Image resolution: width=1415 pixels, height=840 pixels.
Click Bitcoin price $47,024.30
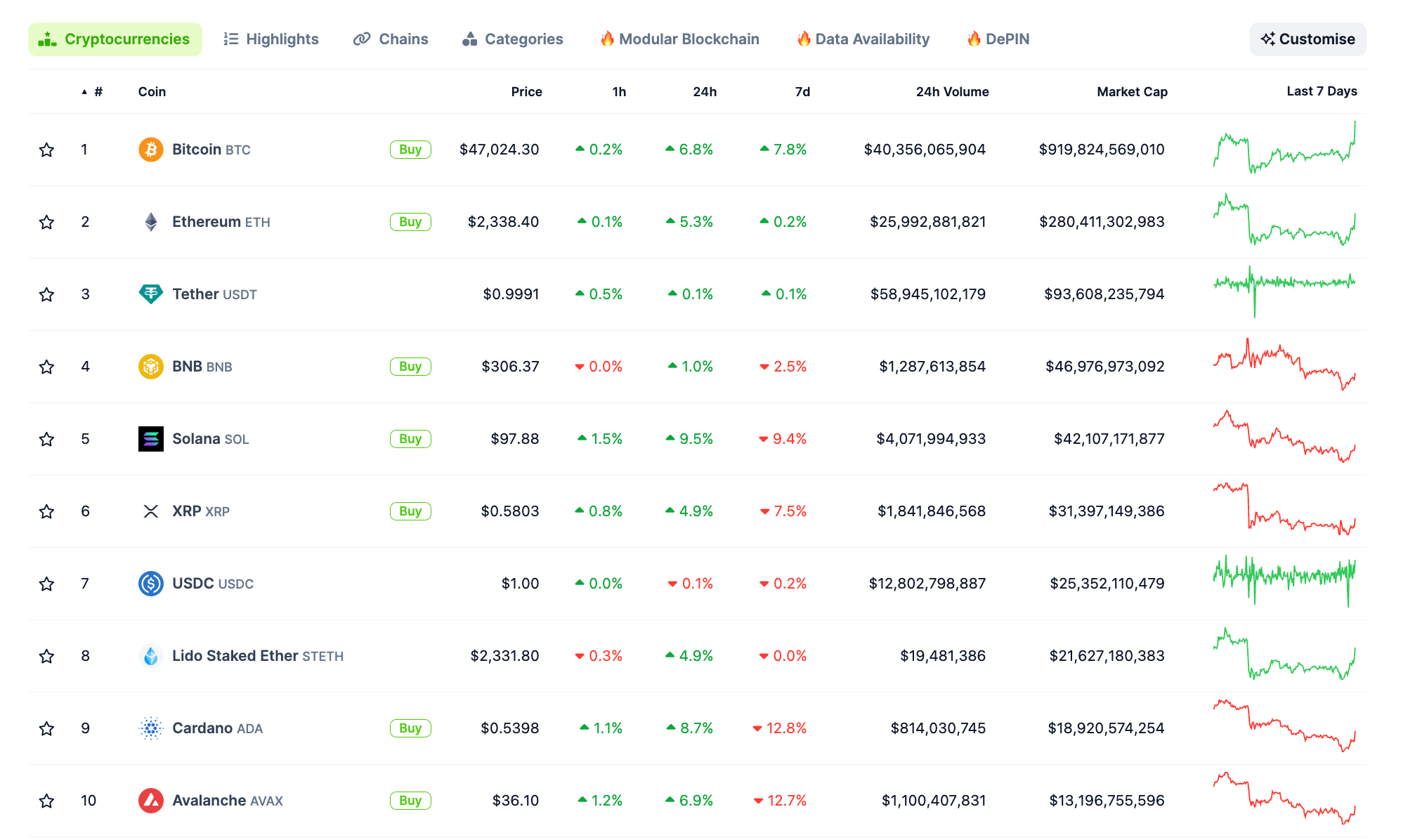tap(499, 150)
